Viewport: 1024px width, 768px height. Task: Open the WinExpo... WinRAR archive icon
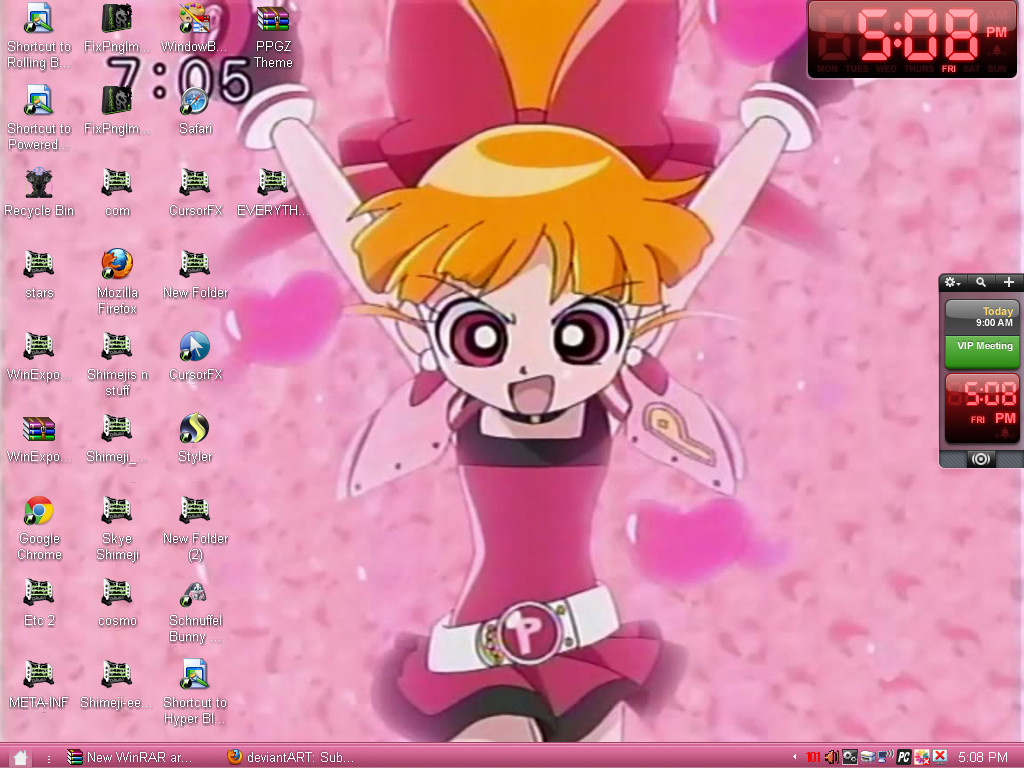(39, 439)
